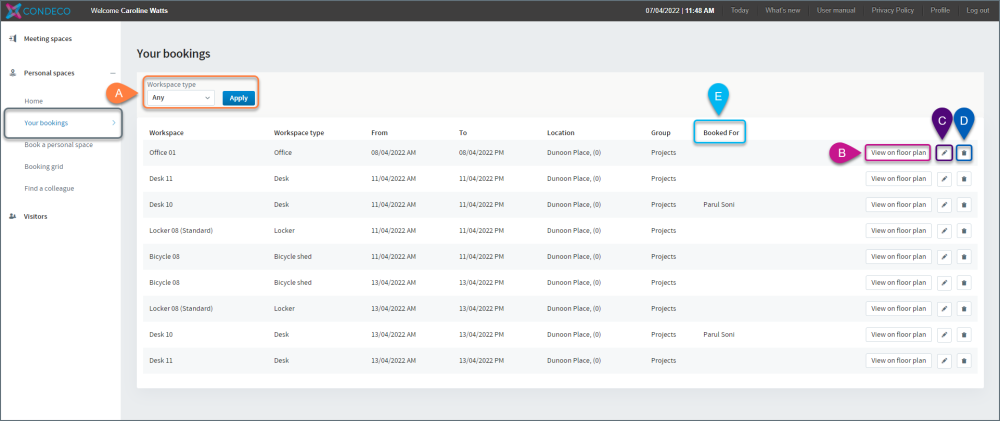
Task: Open Book a personal space
Action: point(59,145)
